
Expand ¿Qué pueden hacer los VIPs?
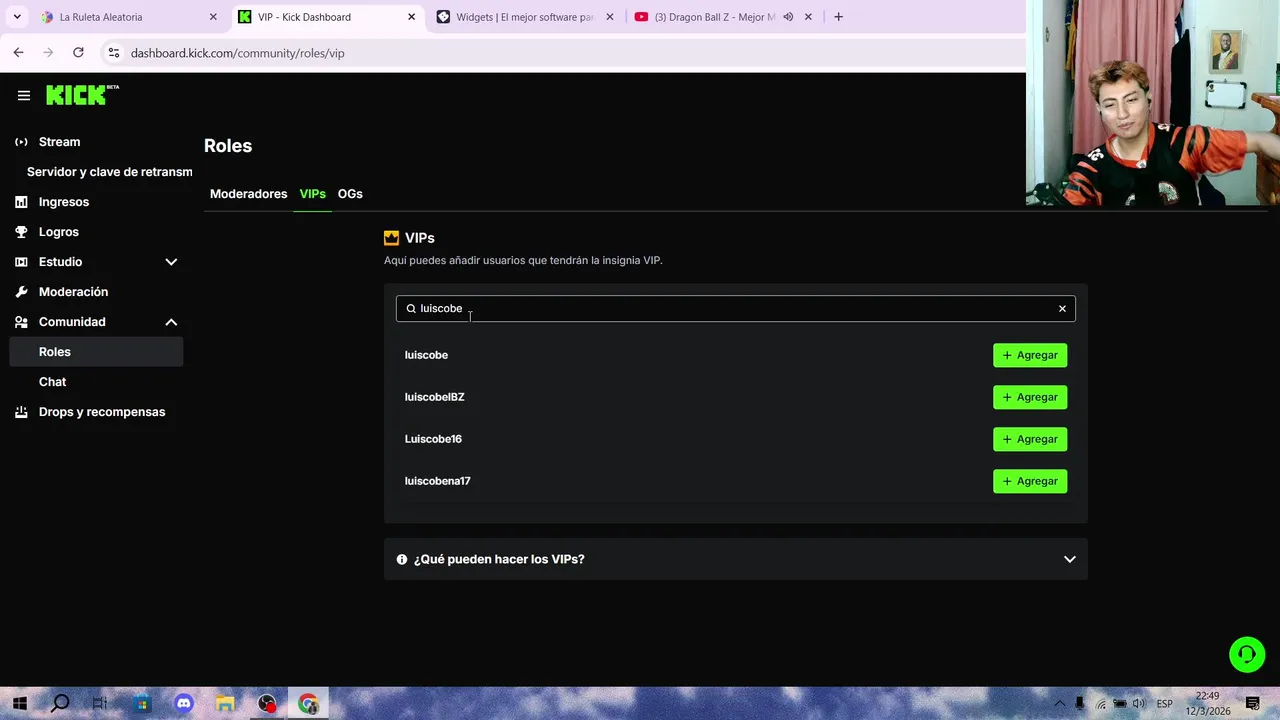pos(736,559)
